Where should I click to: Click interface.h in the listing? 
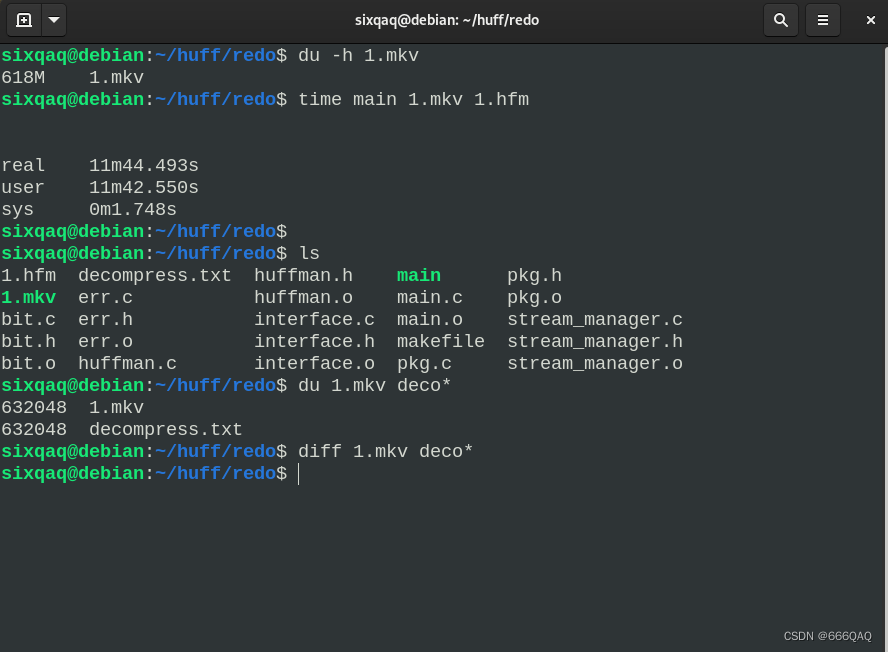[x=314, y=342]
